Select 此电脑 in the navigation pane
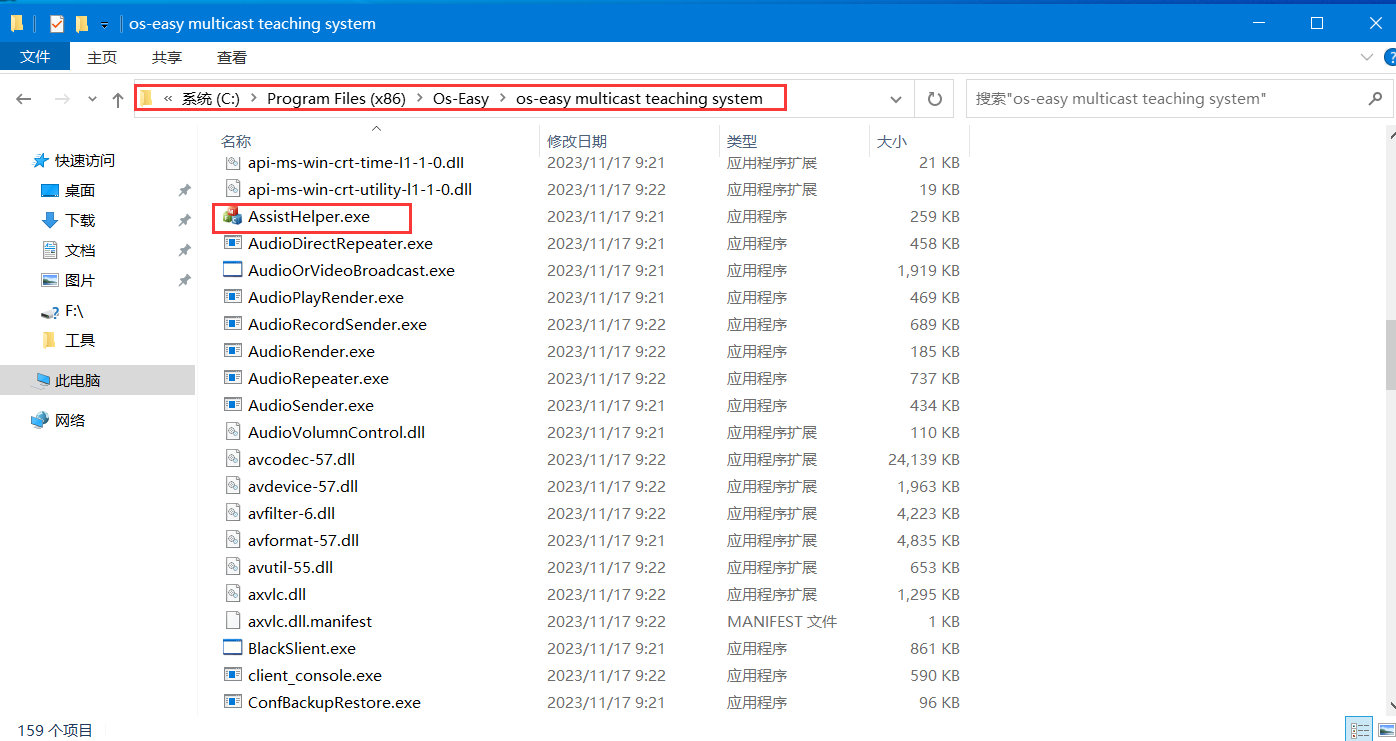This screenshot has width=1396, height=741. pos(77,380)
